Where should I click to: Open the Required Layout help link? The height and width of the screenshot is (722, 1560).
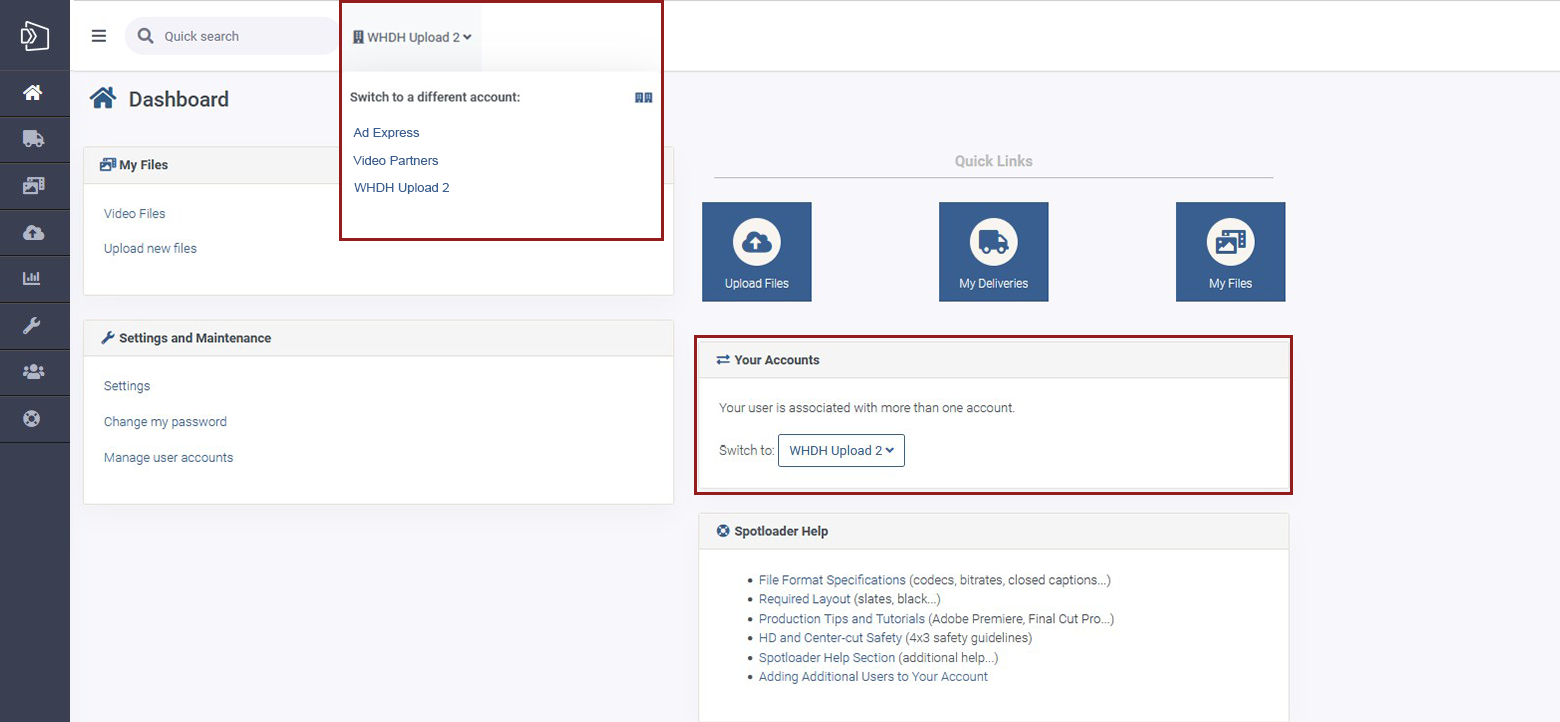(805, 599)
